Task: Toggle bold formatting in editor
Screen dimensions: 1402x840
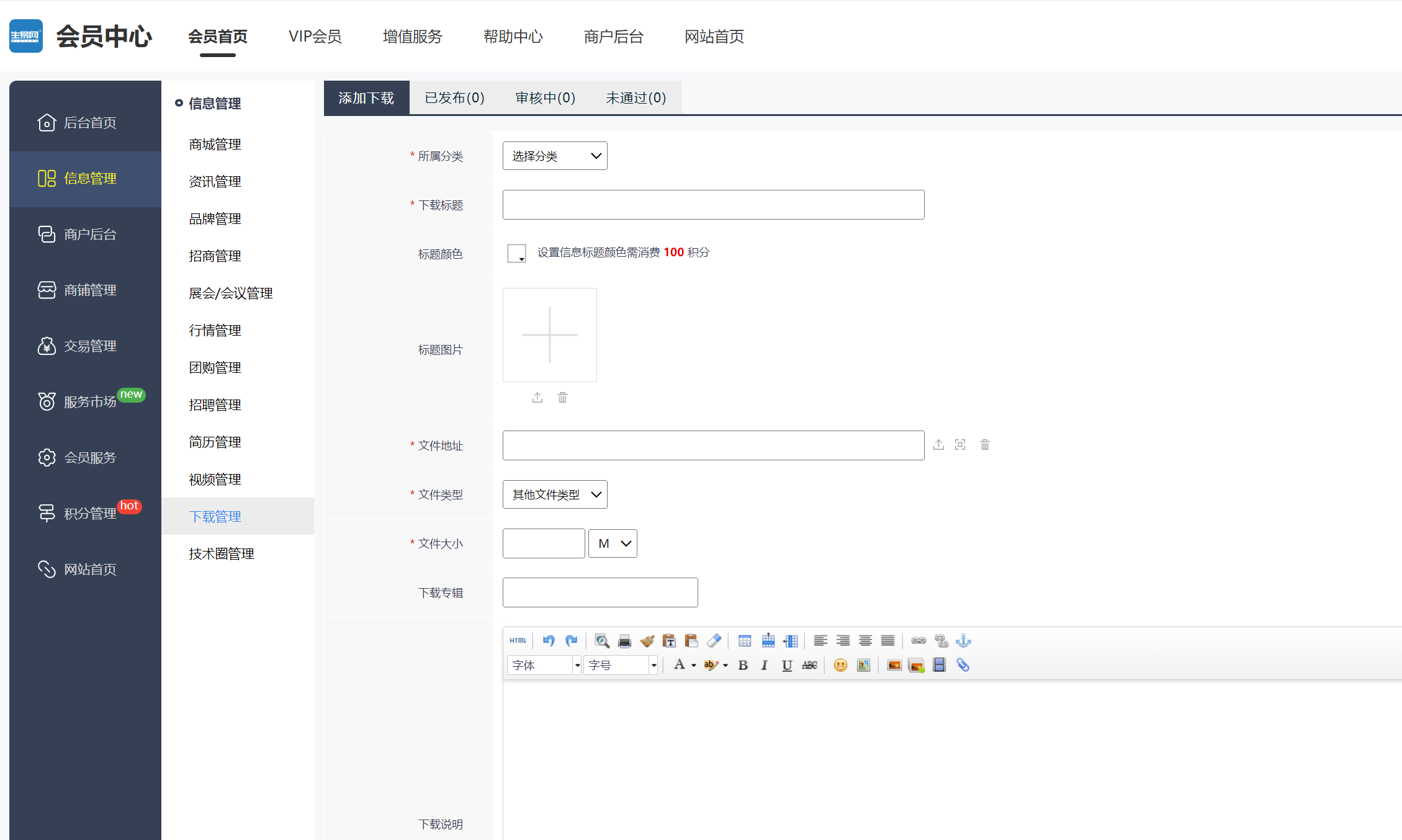Action: pos(743,665)
